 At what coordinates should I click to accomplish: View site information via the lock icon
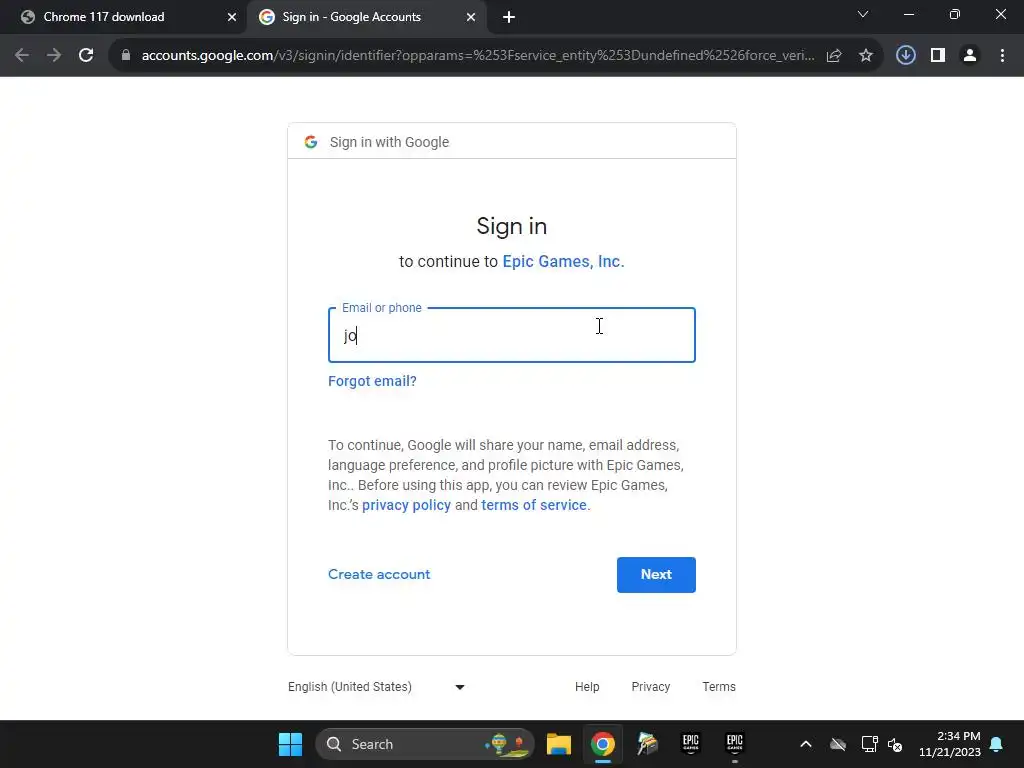pos(126,56)
